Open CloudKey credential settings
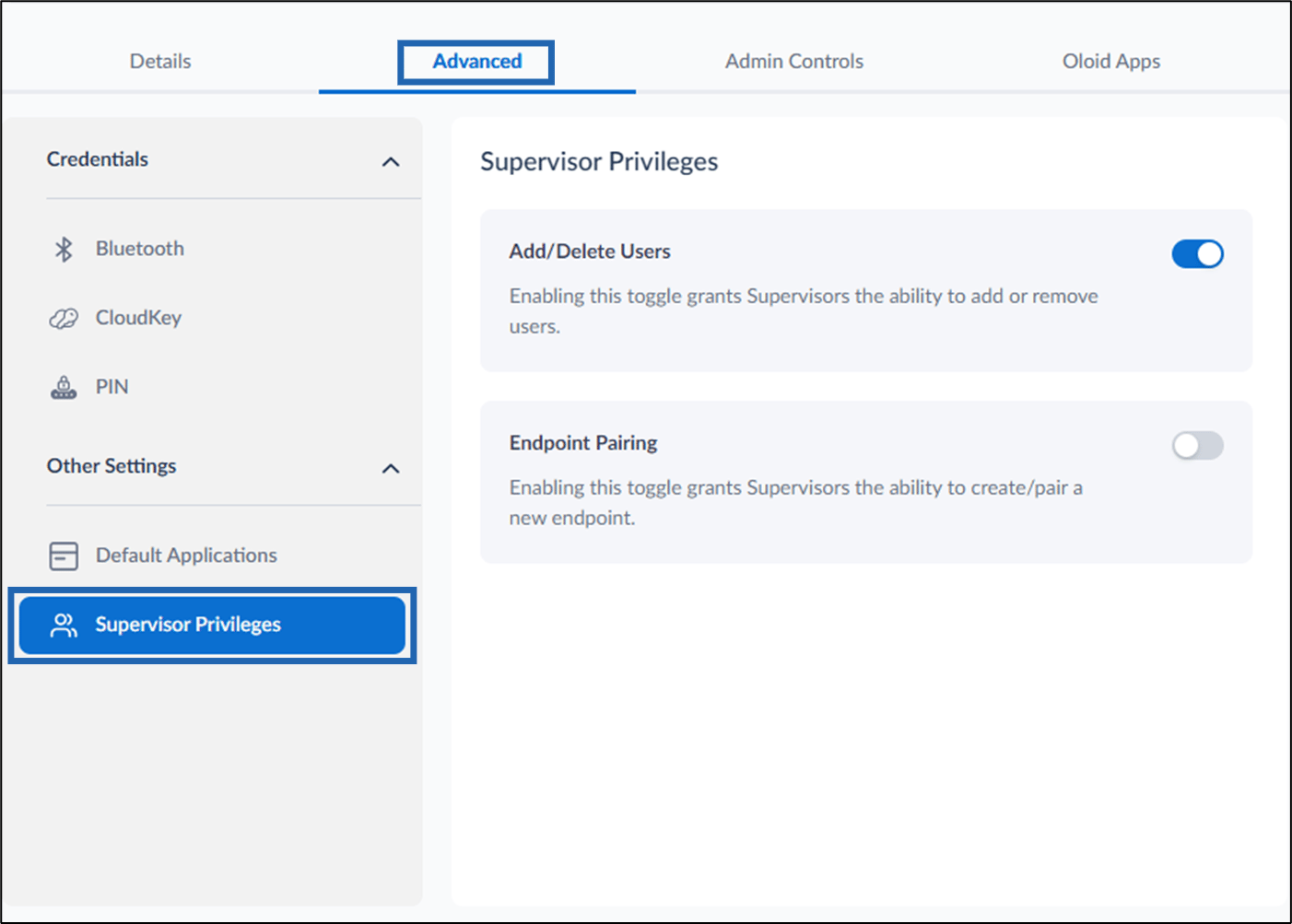The image size is (1292, 924). [214, 318]
